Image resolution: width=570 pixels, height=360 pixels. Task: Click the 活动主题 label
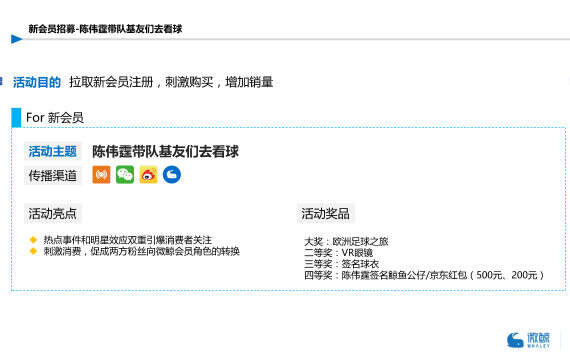(53, 151)
